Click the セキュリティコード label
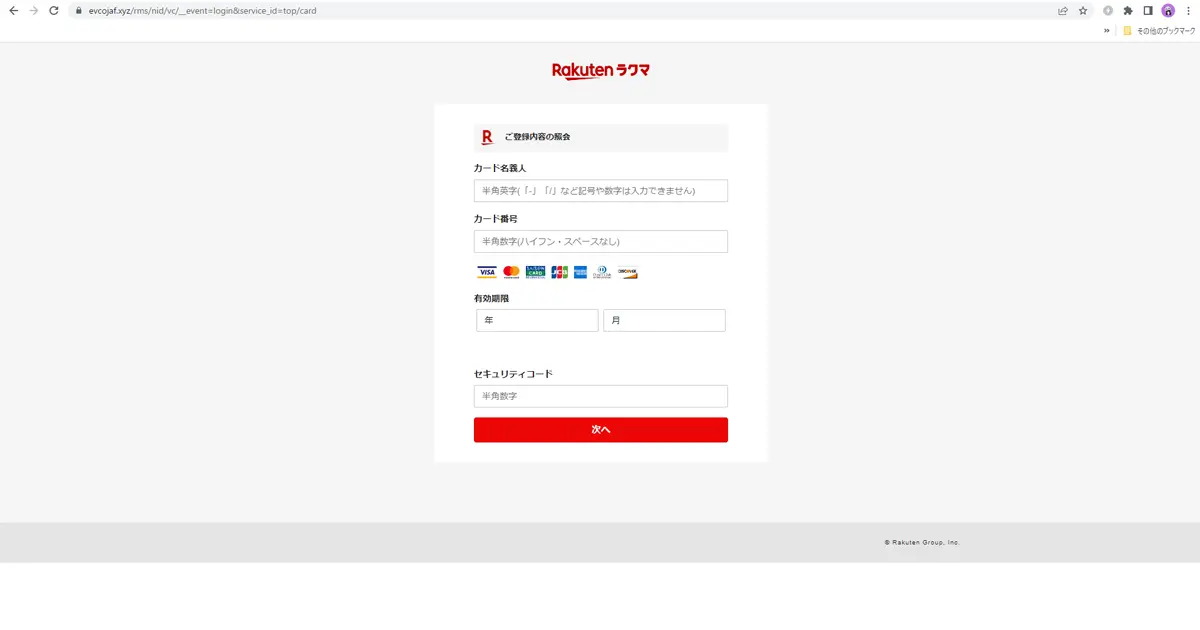1200x630 pixels. 513,374
